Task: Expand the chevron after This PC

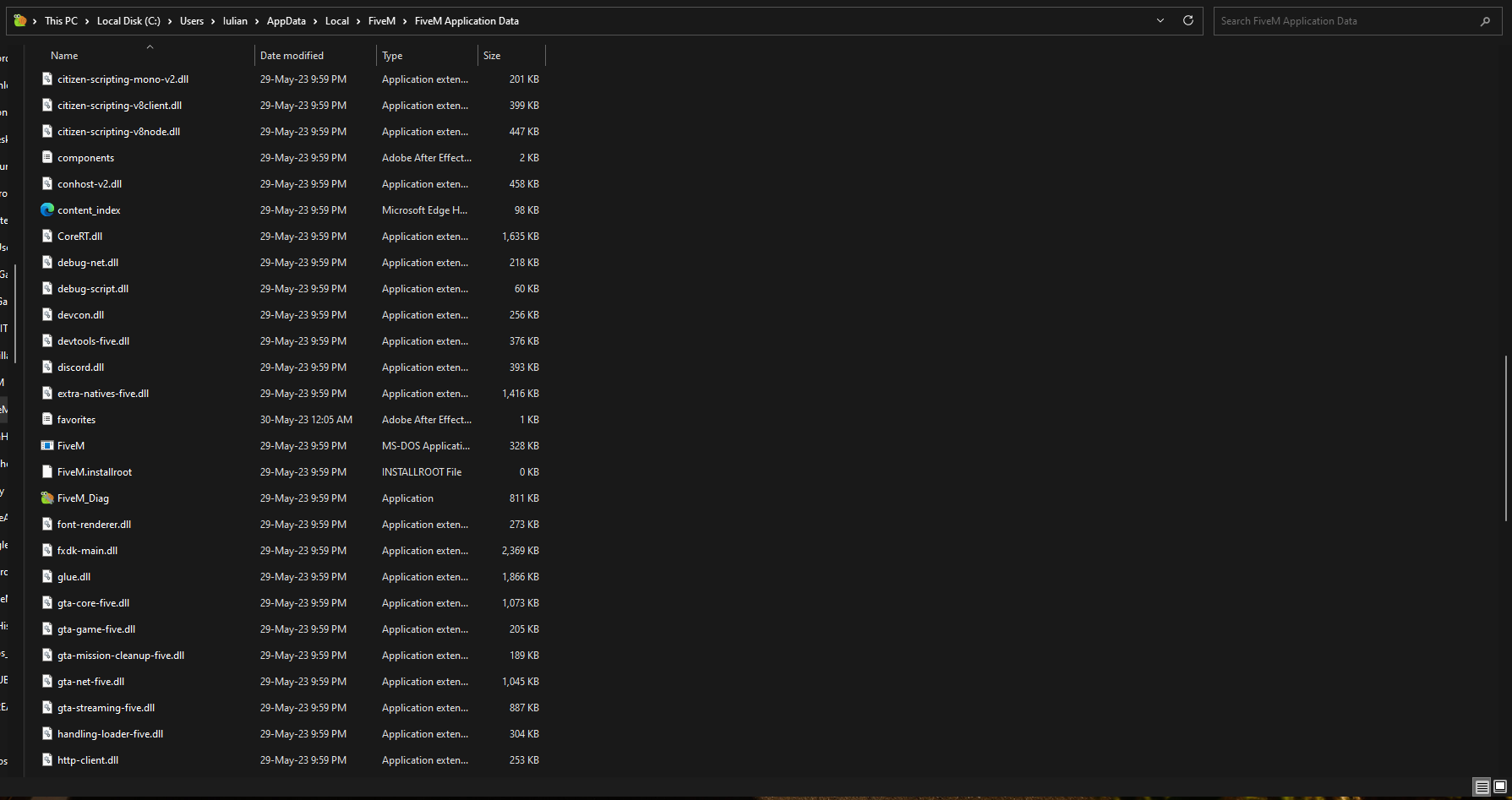Action: pos(87,21)
